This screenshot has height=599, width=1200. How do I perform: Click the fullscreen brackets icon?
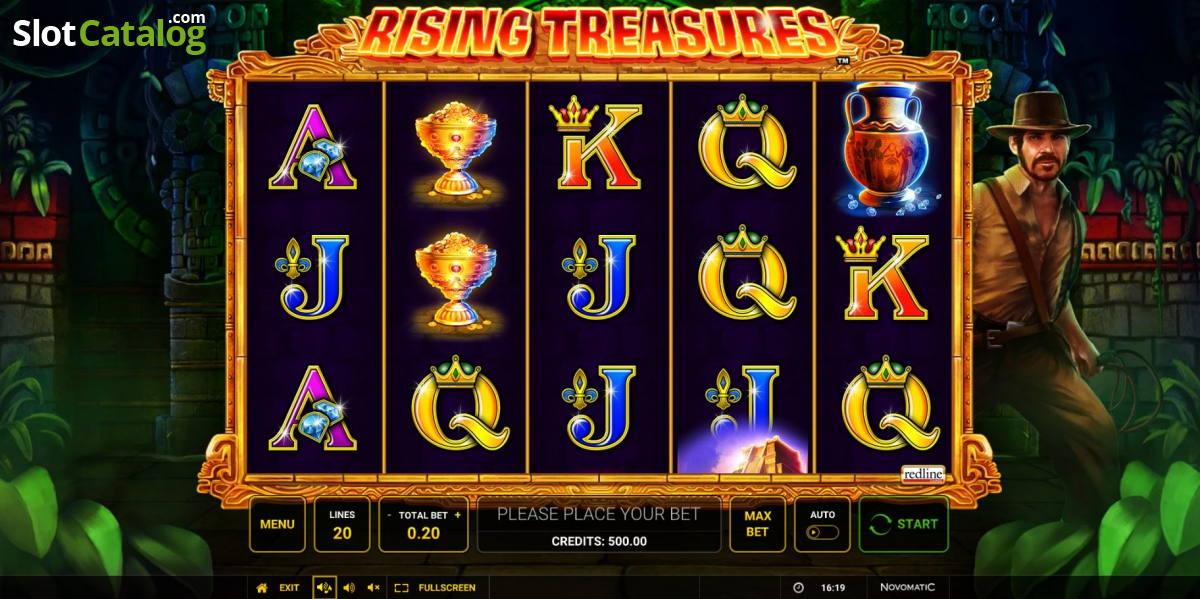[x=402, y=588]
